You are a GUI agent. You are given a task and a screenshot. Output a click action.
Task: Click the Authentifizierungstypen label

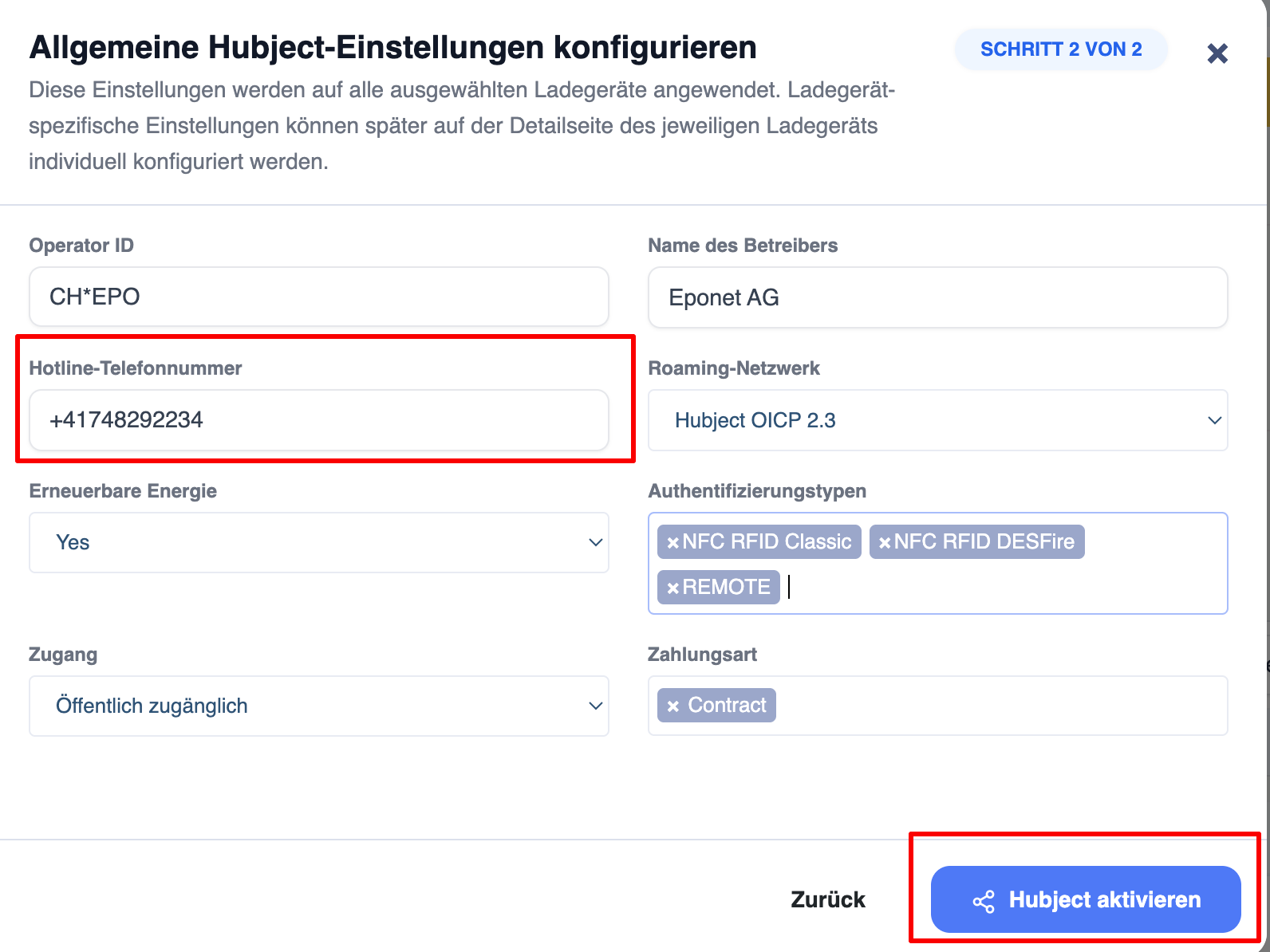757,491
